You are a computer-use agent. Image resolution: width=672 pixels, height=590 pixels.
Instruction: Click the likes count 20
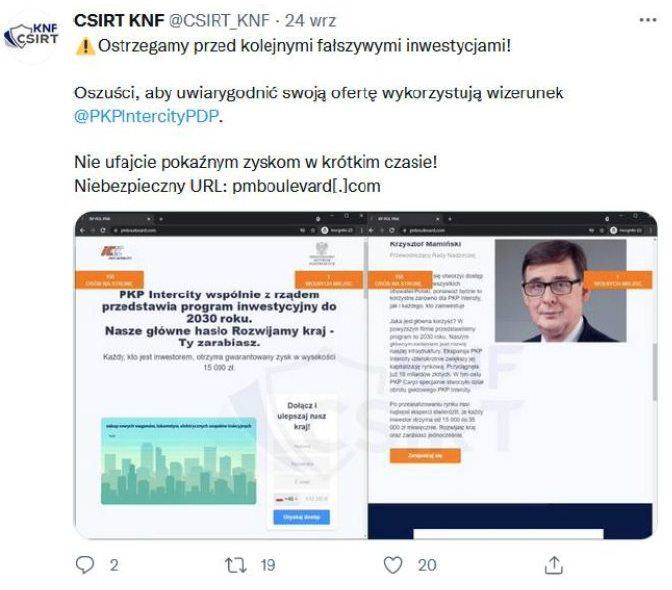(427, 565)
